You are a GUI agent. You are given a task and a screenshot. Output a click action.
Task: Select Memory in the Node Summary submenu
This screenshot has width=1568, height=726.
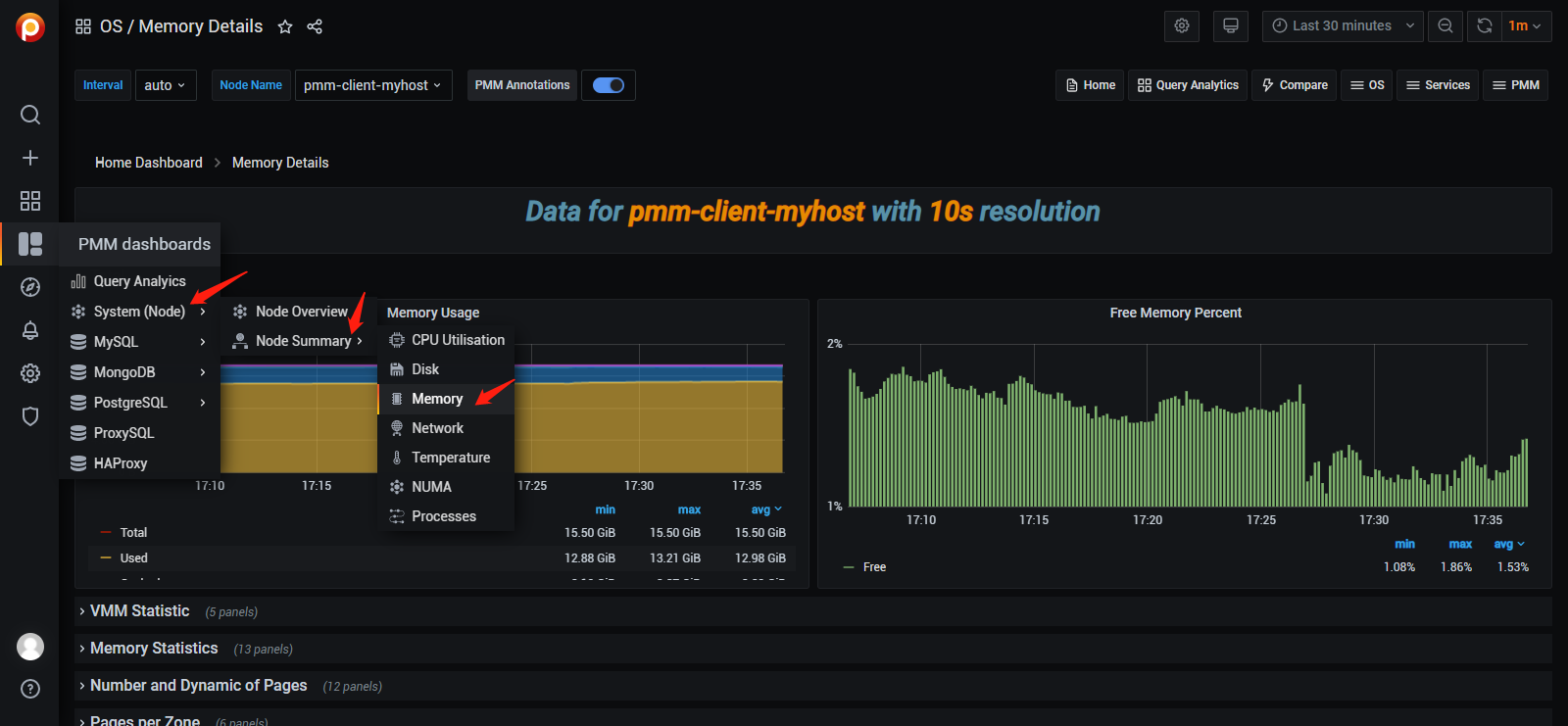437,399
